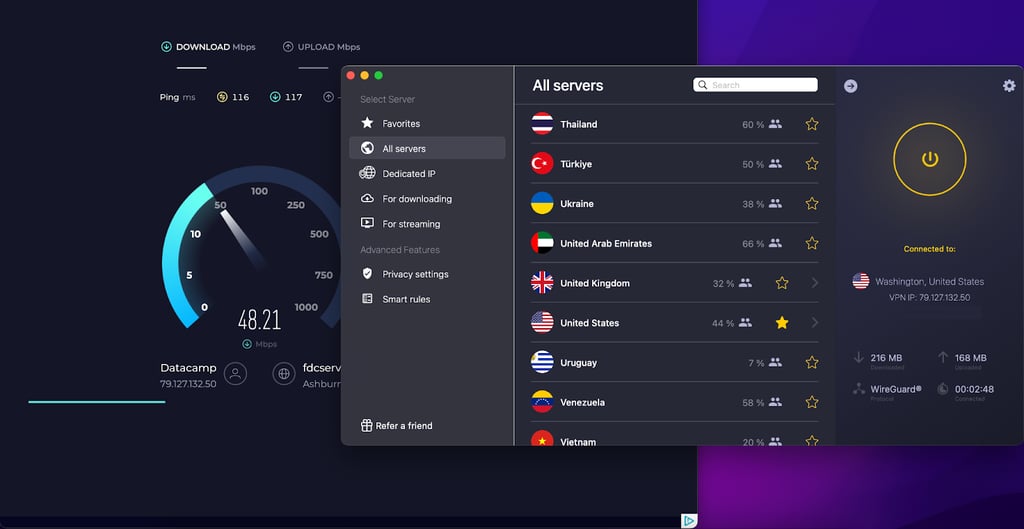Click the streaming play screen icon
The image size is (1024, 529).
click(367, 223)
